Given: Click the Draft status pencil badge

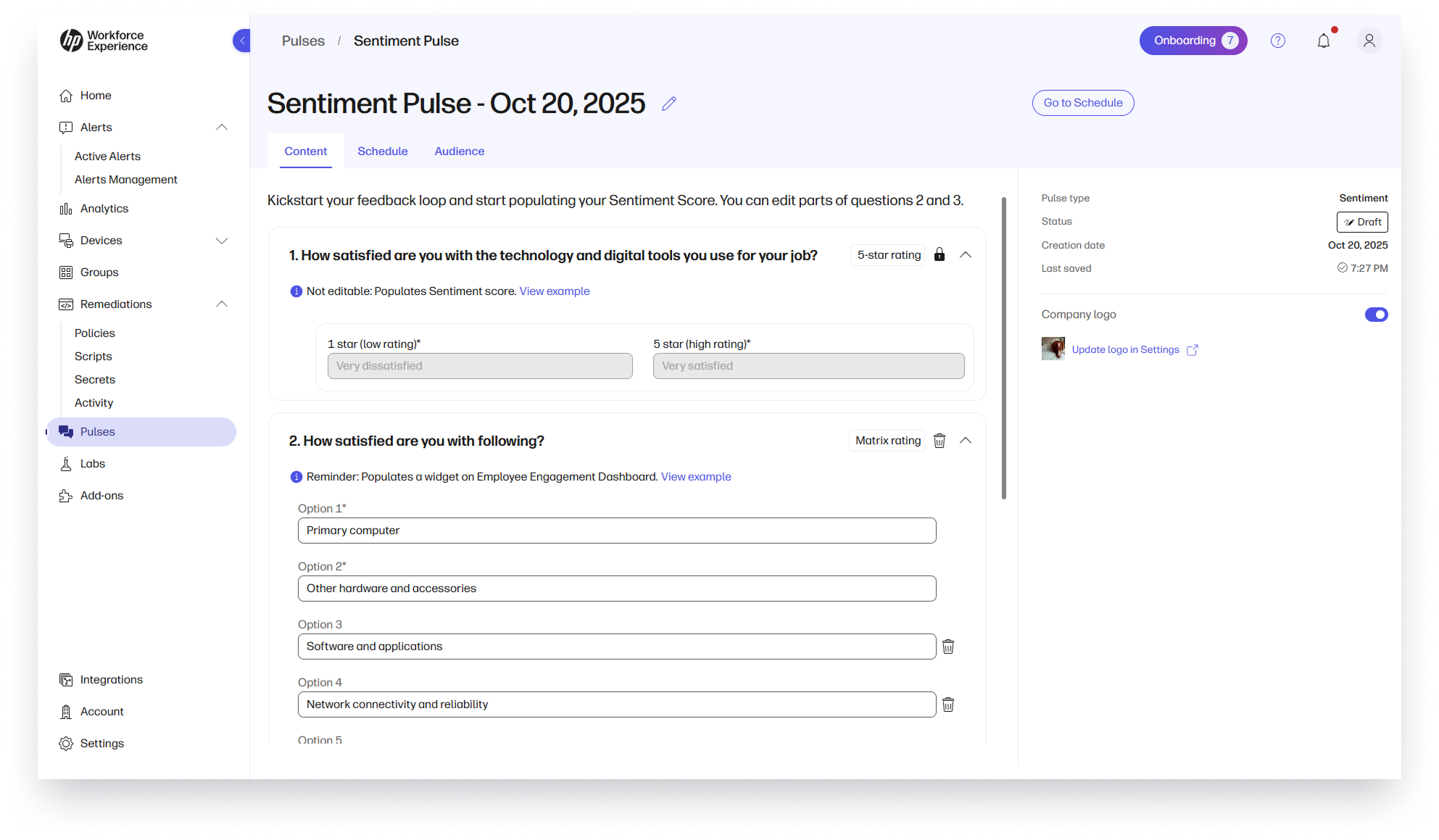Looking at the screenshot, I should click(x=1362, y=222).
